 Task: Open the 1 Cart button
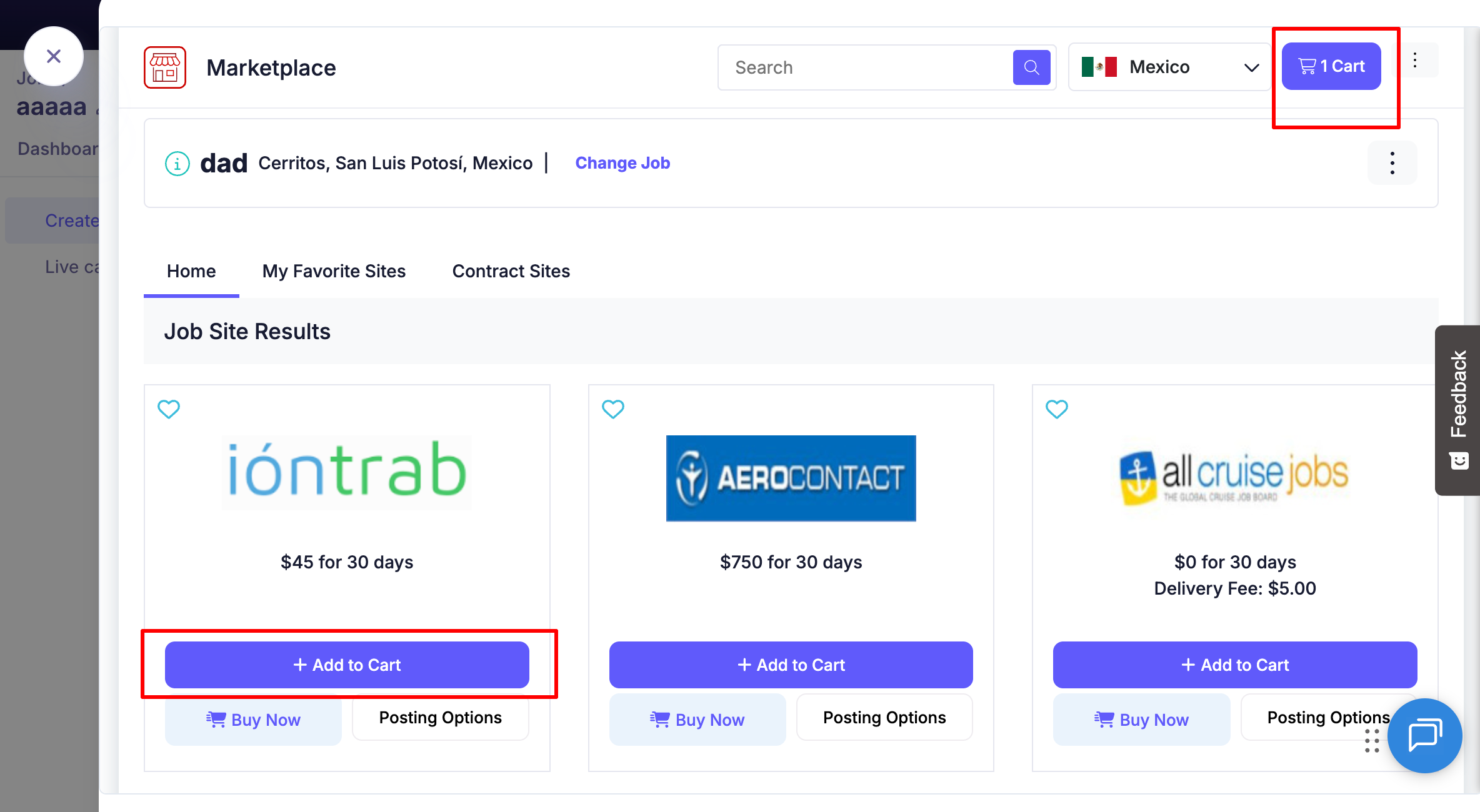click(x=1331, y=66)
